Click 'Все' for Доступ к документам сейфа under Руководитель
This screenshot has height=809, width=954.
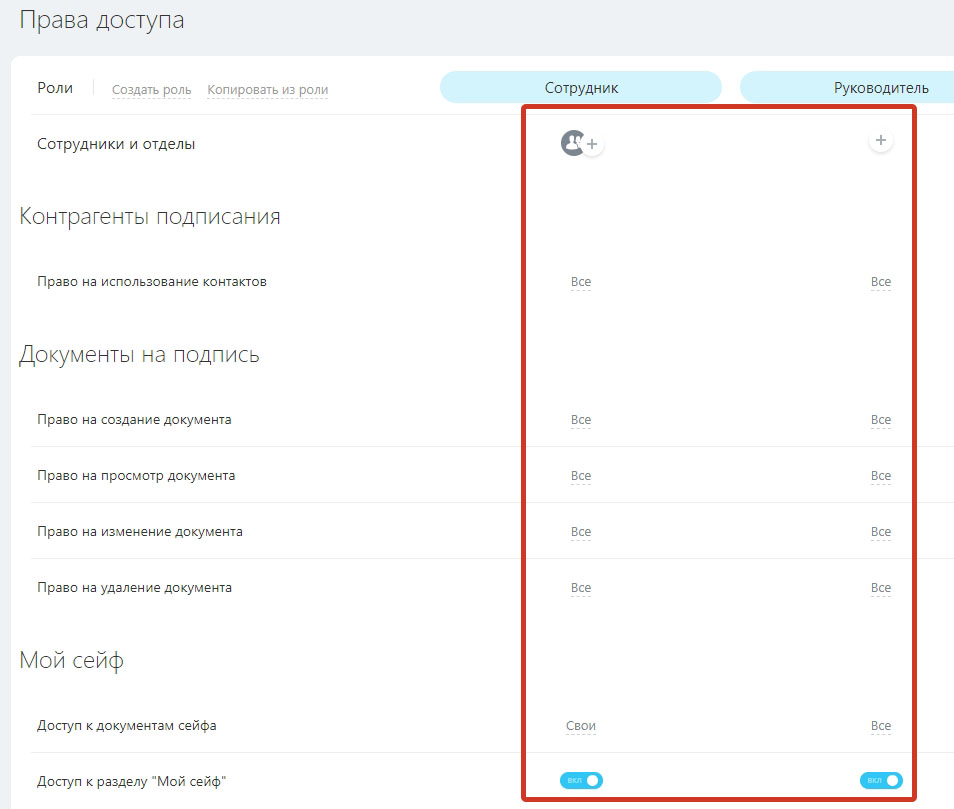[x=881, y=724]
